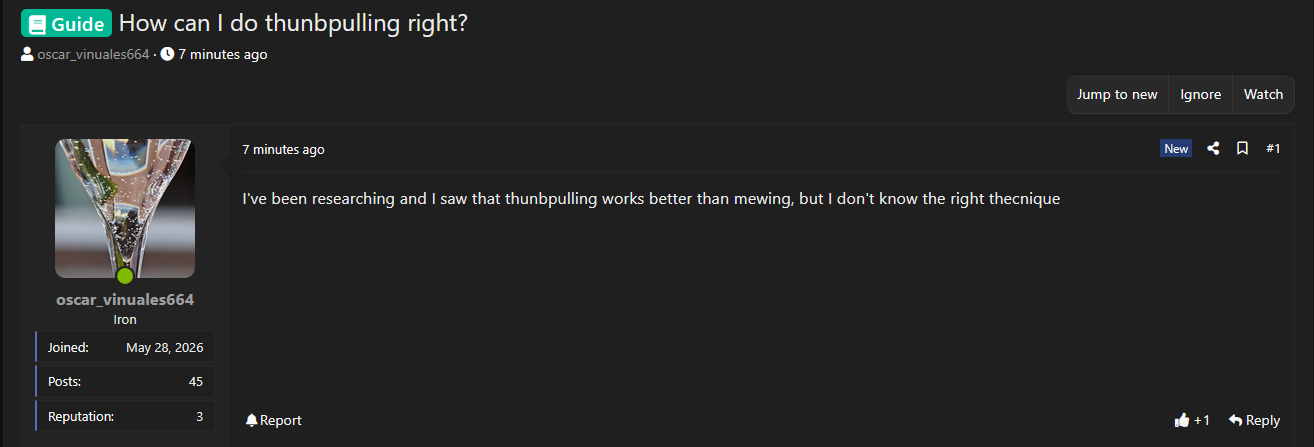
Task: Click the Jump to new button
Action: [1117, 94]
